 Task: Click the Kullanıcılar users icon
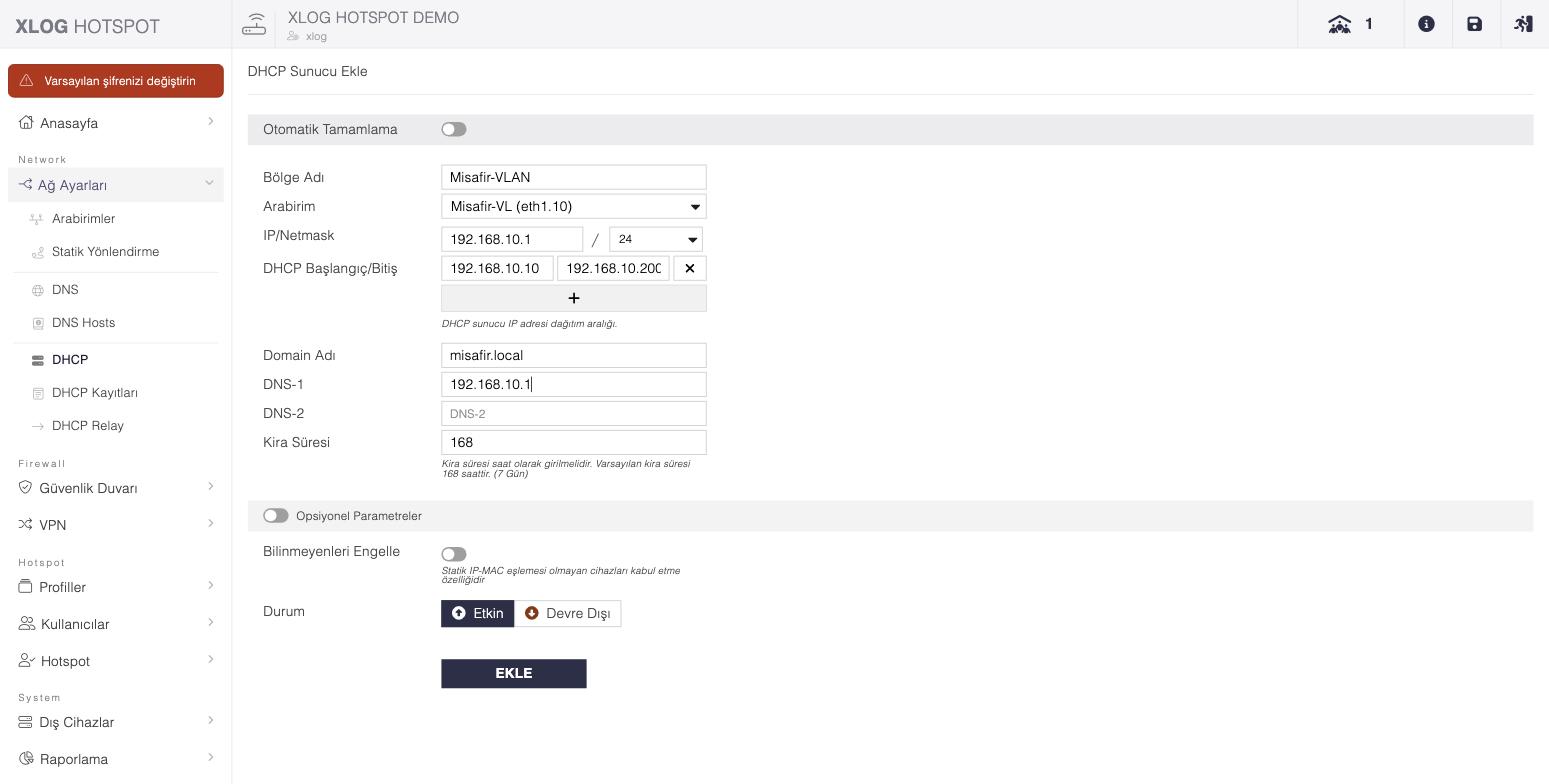[27, 624]
